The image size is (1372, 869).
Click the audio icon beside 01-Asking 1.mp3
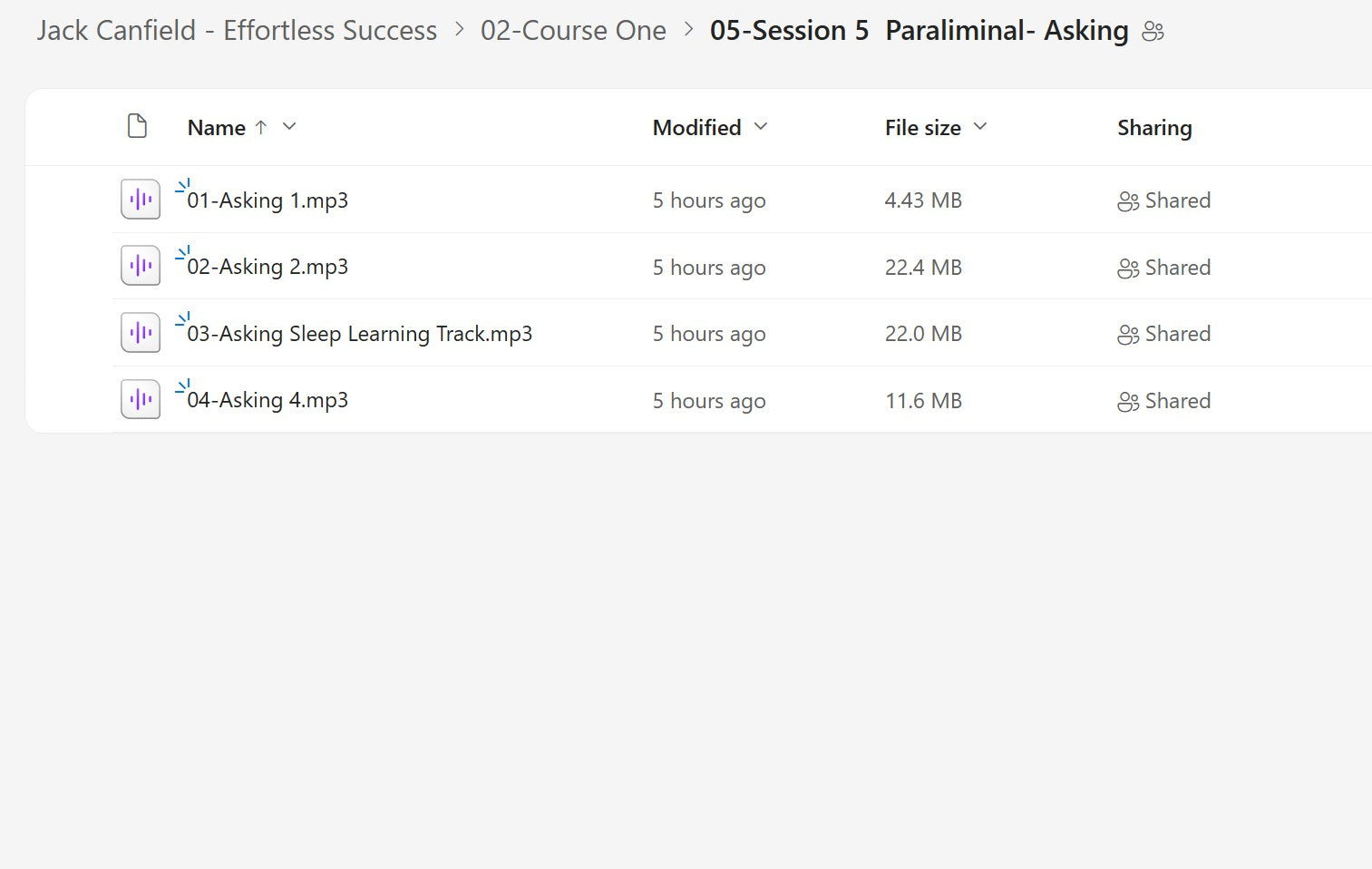[x=139, y=199]
